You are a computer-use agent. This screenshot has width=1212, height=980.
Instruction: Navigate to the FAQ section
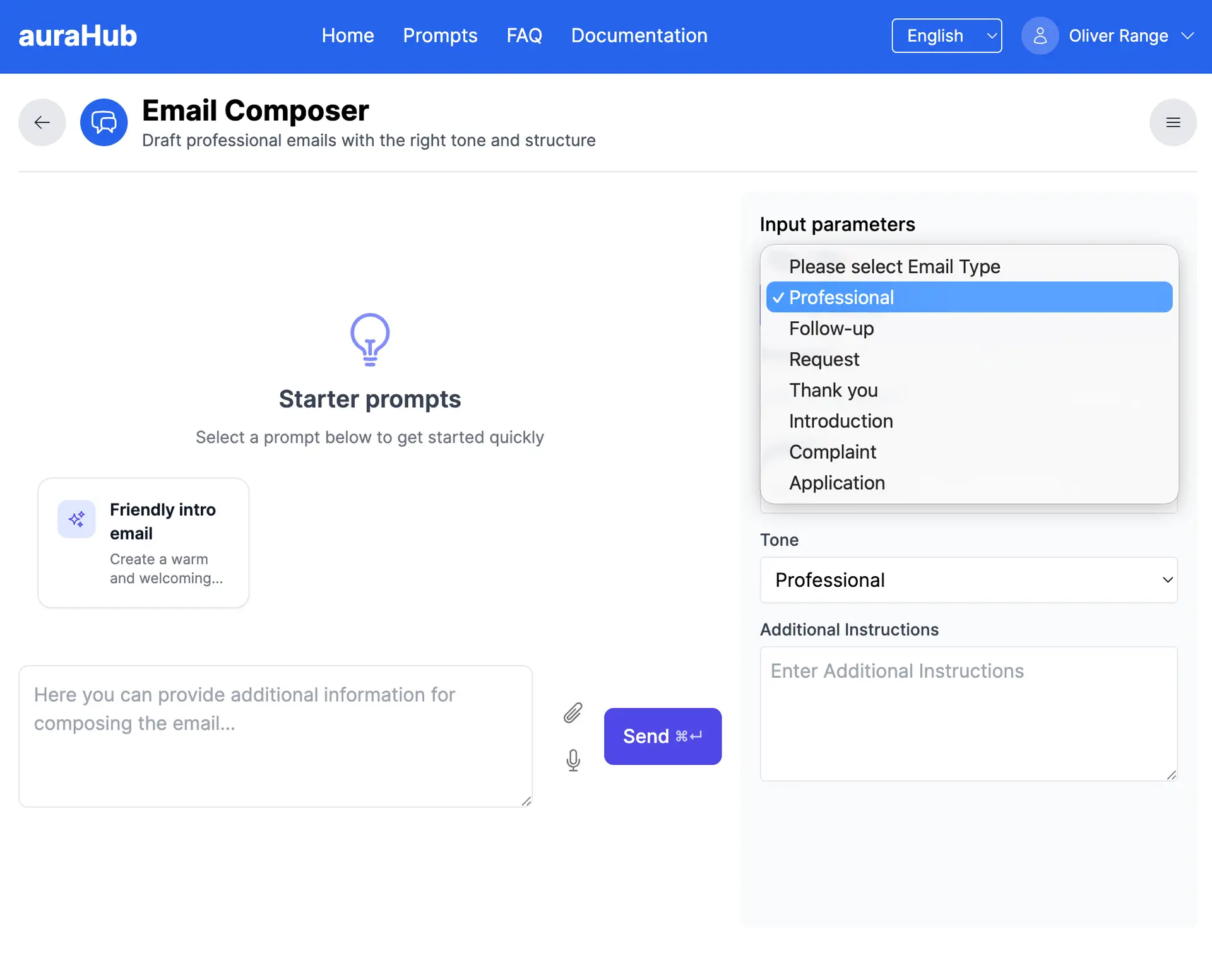524,35
